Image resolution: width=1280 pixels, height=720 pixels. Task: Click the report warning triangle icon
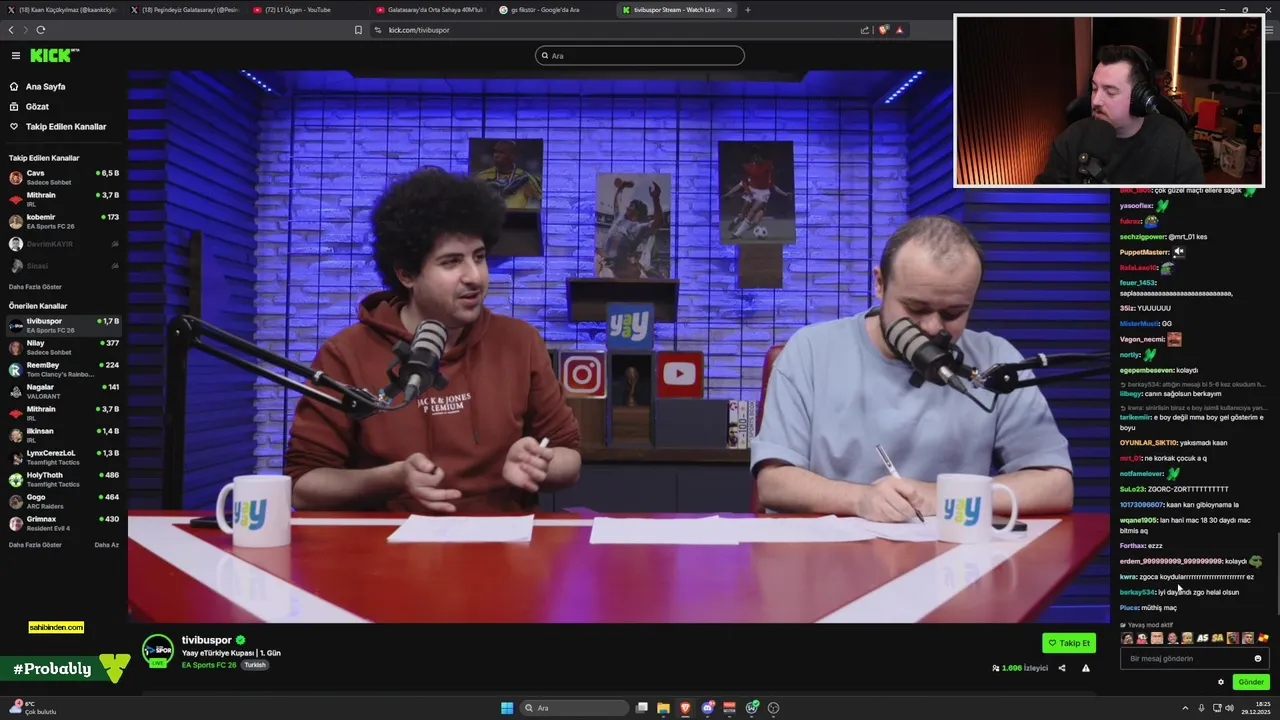(x=1086, y=668)
